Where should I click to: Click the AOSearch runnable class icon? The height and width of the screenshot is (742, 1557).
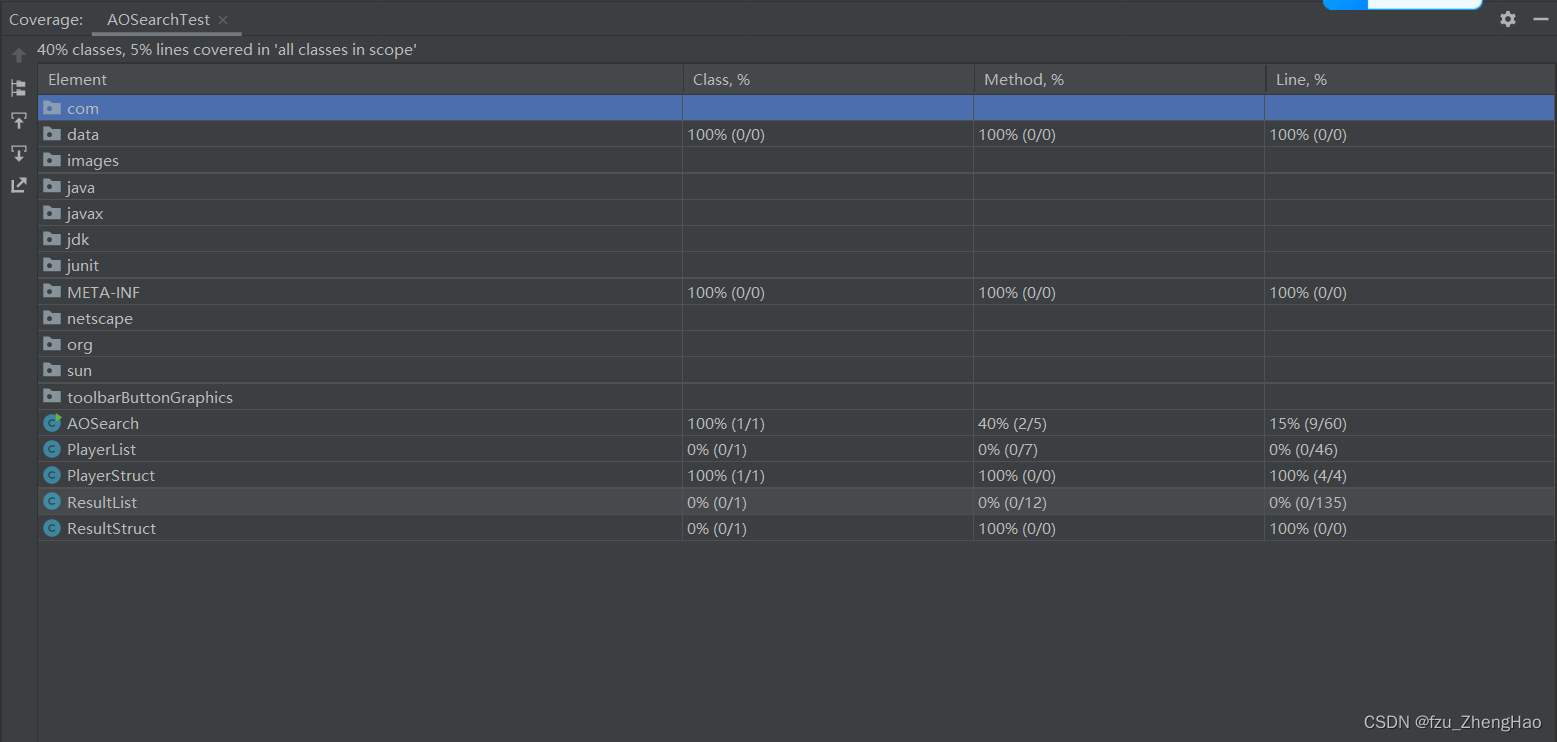53,422
